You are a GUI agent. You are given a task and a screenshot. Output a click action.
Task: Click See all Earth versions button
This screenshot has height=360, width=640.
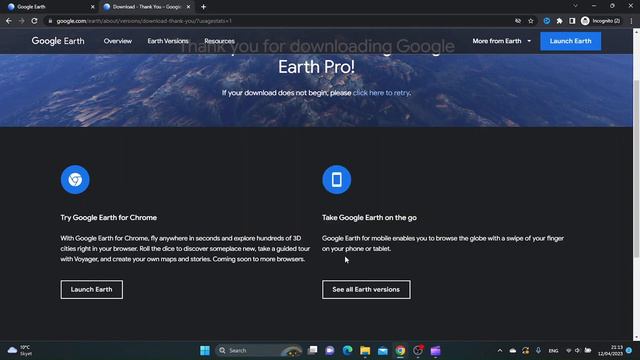click(x=366, y=289)
